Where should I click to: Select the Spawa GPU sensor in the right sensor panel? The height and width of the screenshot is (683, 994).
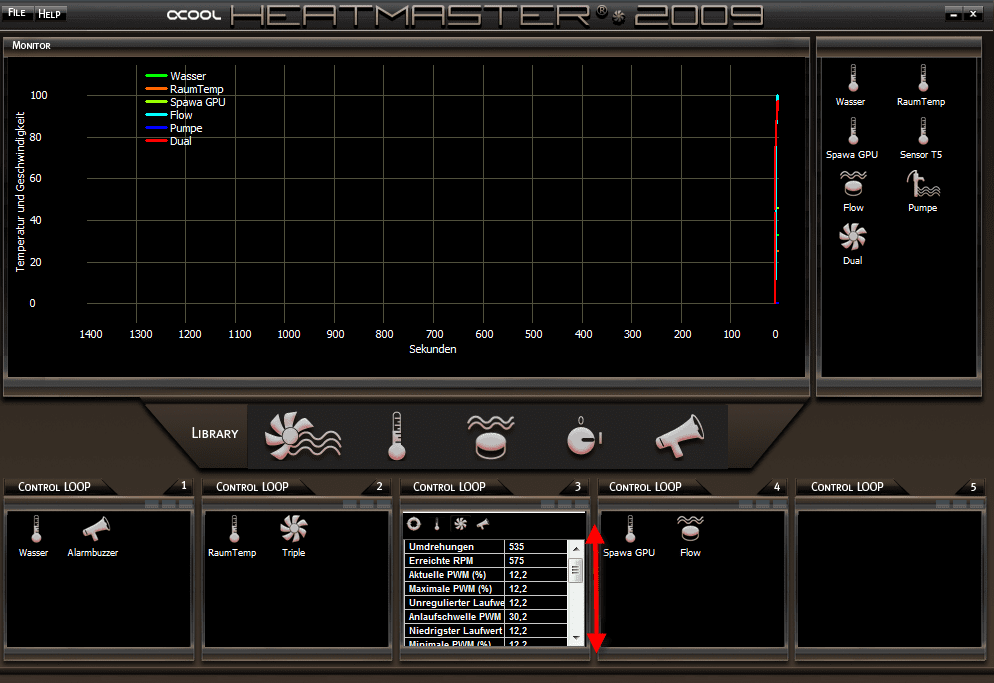[852, 138]
